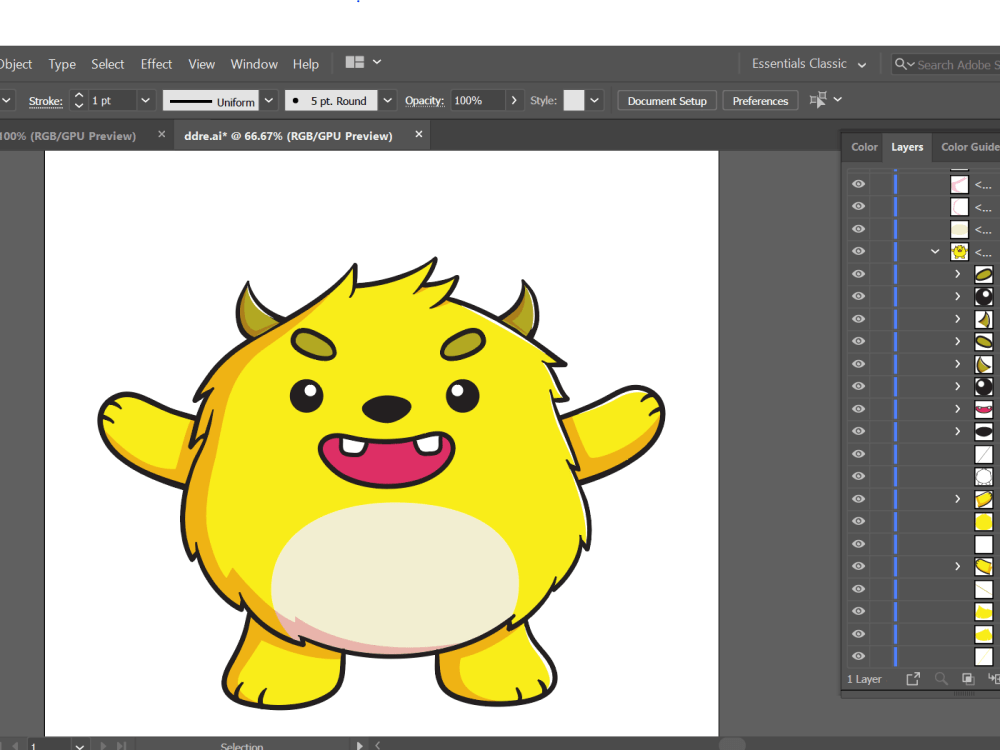Click the Select Similar Objects icon near Preferences
Viewport: 1000px width, 750px height.
click(820, 100)
